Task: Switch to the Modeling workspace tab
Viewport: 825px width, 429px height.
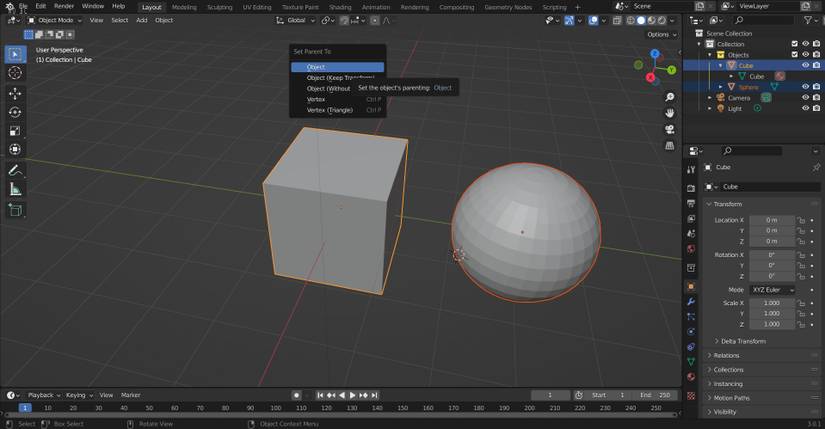Action: (184, 7)
